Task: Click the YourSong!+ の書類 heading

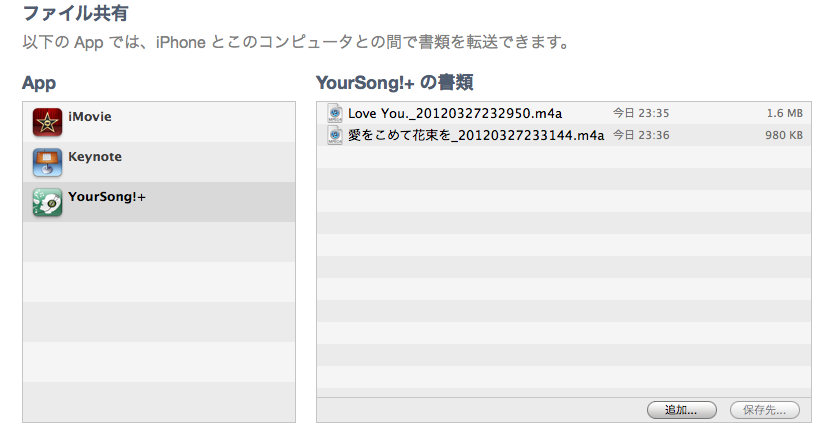Action: [x=394, y=83]
